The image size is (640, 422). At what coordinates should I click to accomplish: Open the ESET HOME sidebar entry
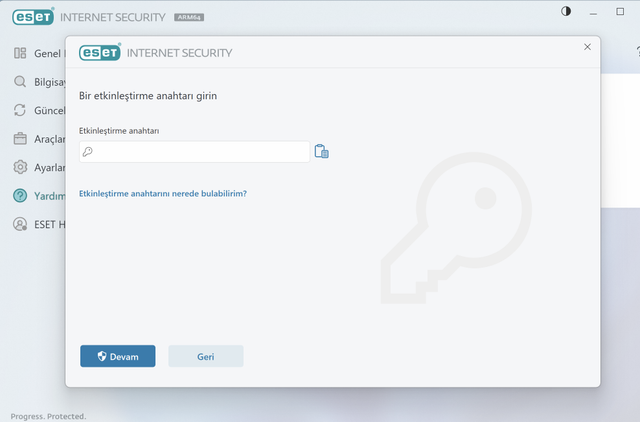[40, 224]
